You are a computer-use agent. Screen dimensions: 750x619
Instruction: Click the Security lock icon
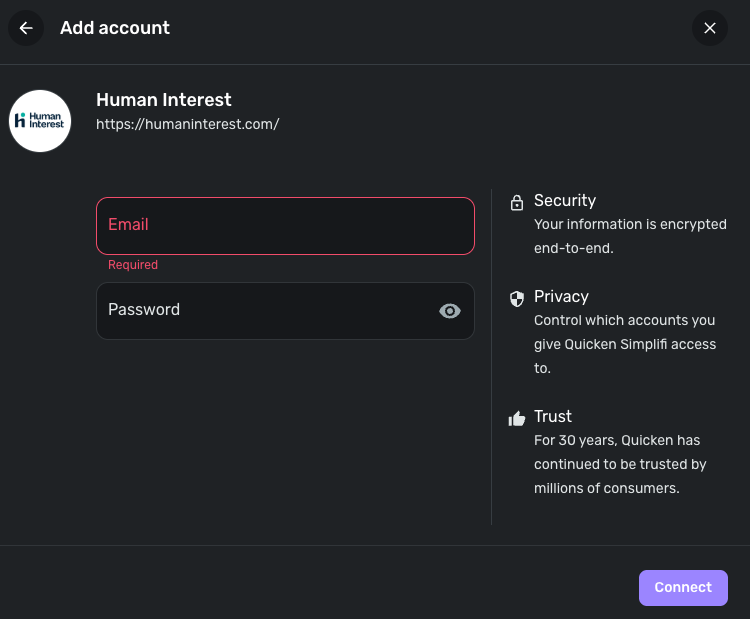517,203
